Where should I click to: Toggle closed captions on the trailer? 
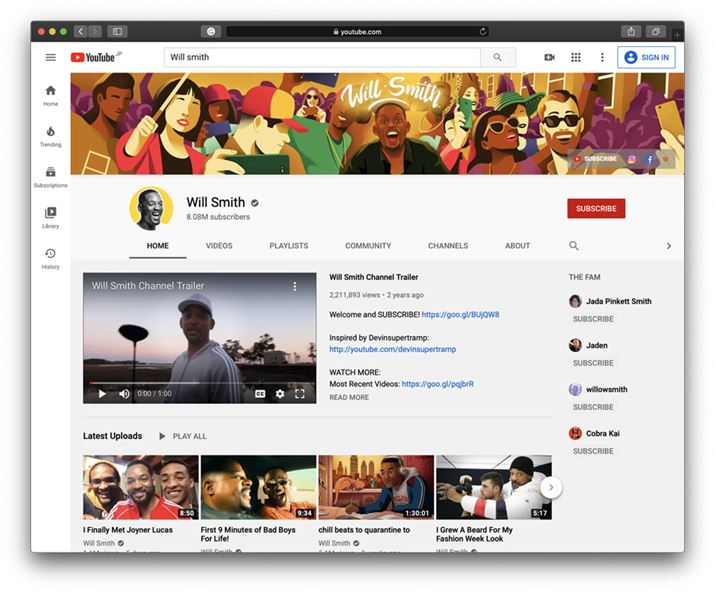click(260, 394)
